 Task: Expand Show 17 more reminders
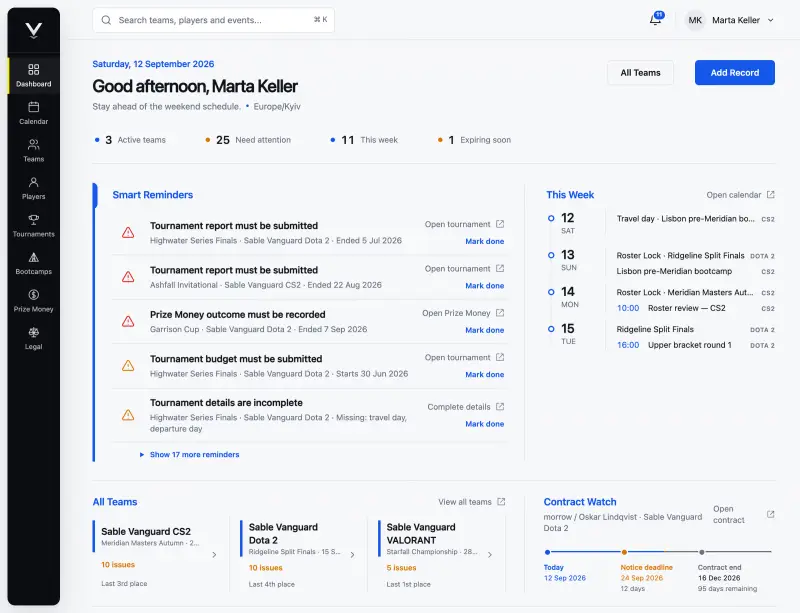(189, 454)
